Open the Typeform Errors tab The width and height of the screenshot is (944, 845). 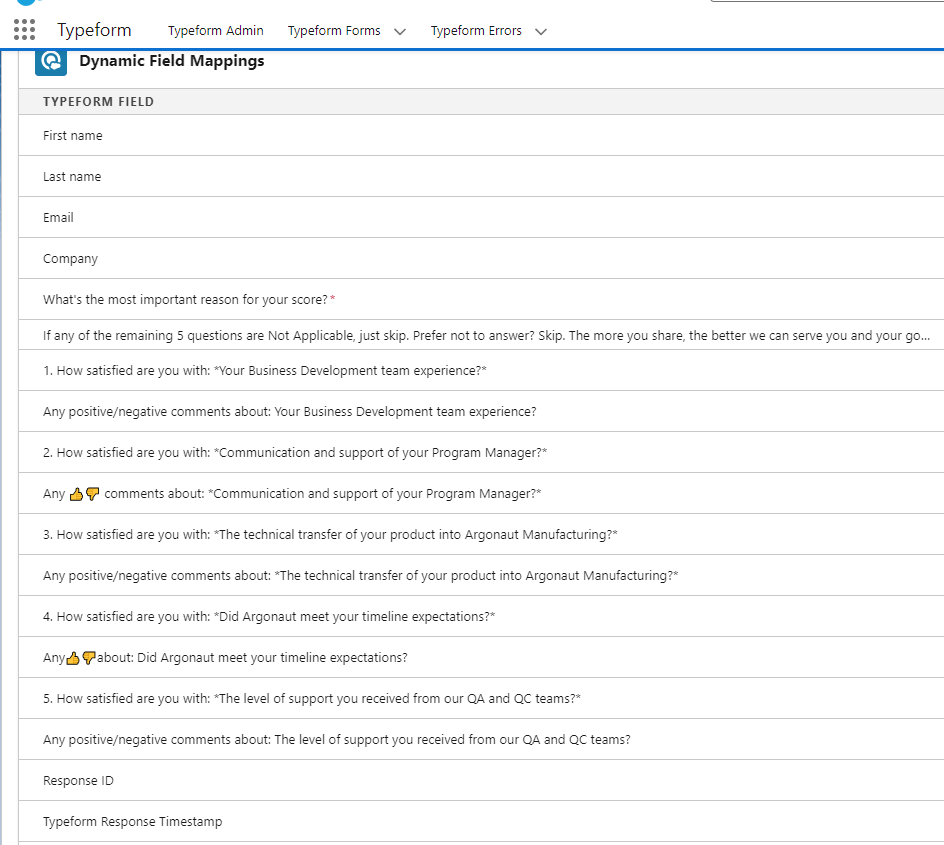click(x=476, y=31)
